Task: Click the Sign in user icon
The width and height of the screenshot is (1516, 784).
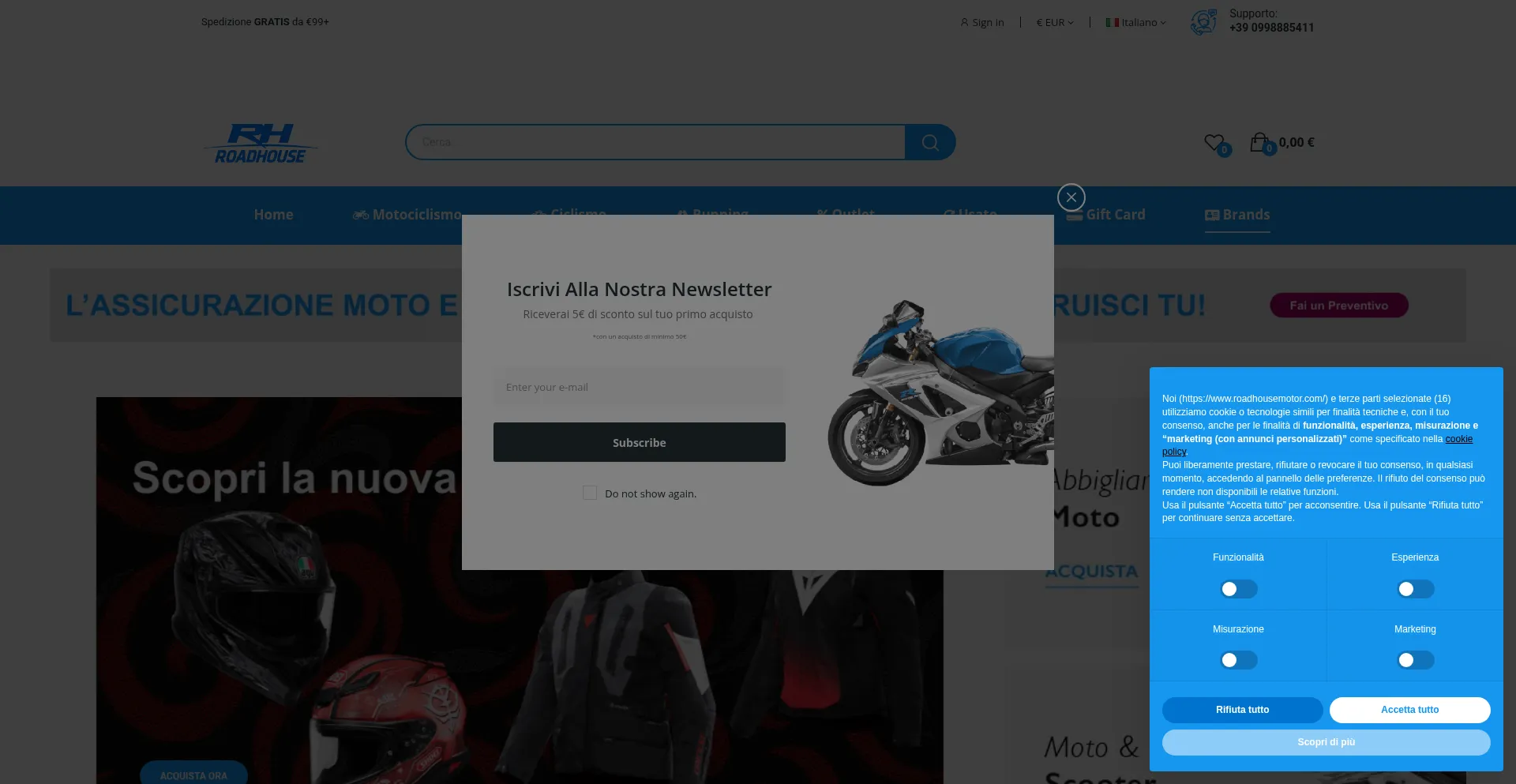Action: click(964, 23)
